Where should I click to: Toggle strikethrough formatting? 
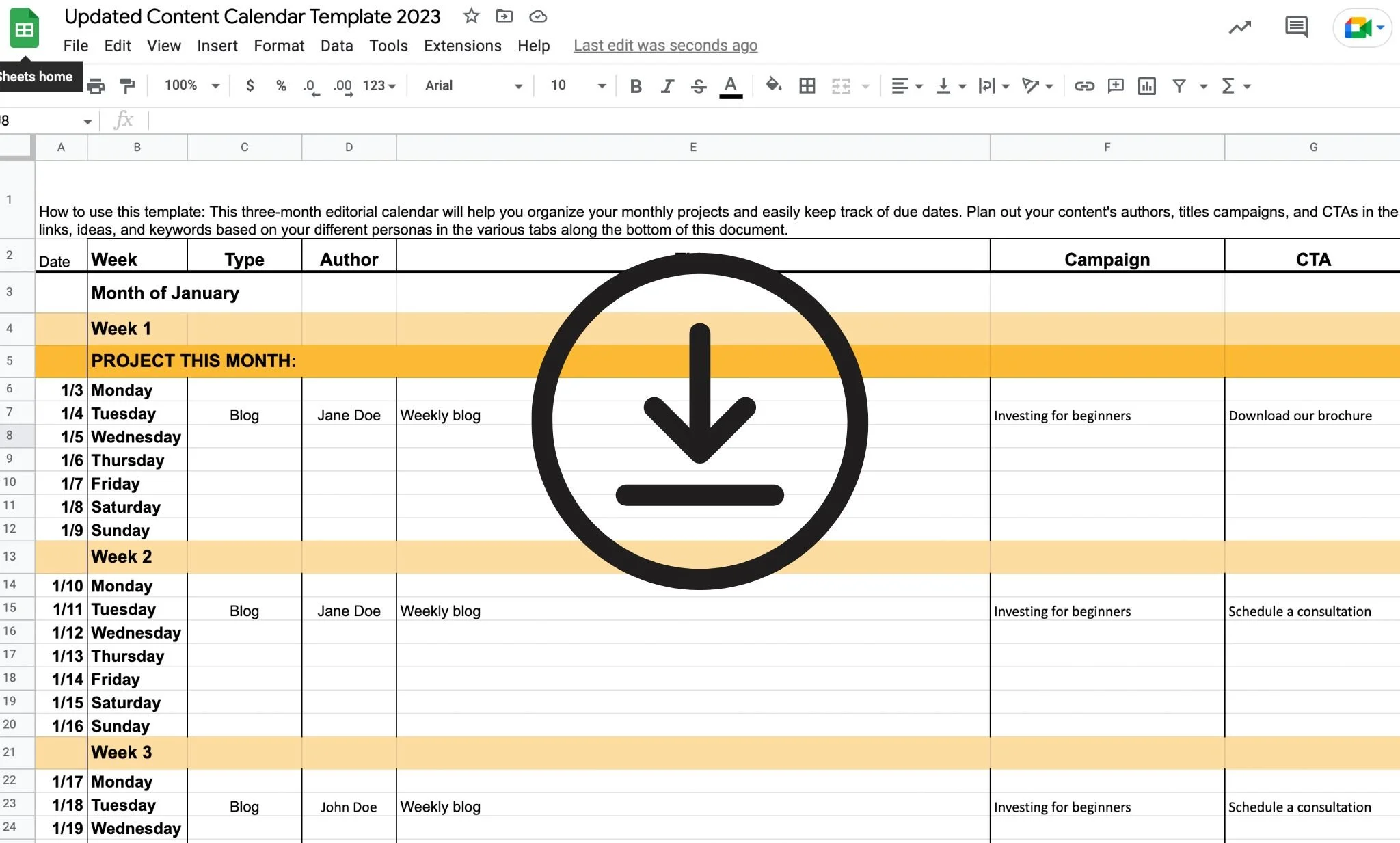click(699, 86)
